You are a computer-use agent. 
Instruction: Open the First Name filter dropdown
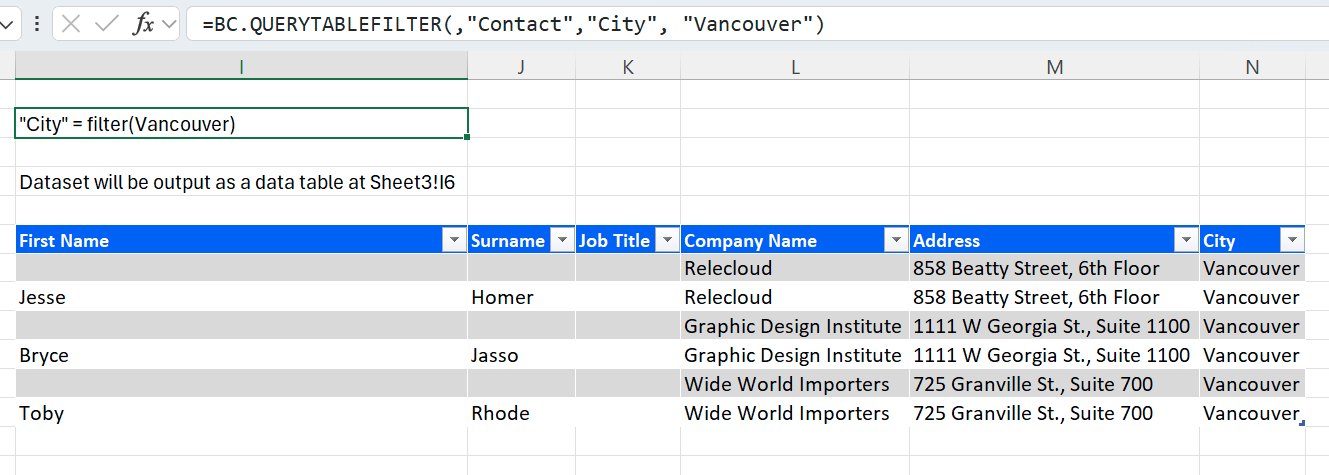pyautogui.click(x=454, y=240)
